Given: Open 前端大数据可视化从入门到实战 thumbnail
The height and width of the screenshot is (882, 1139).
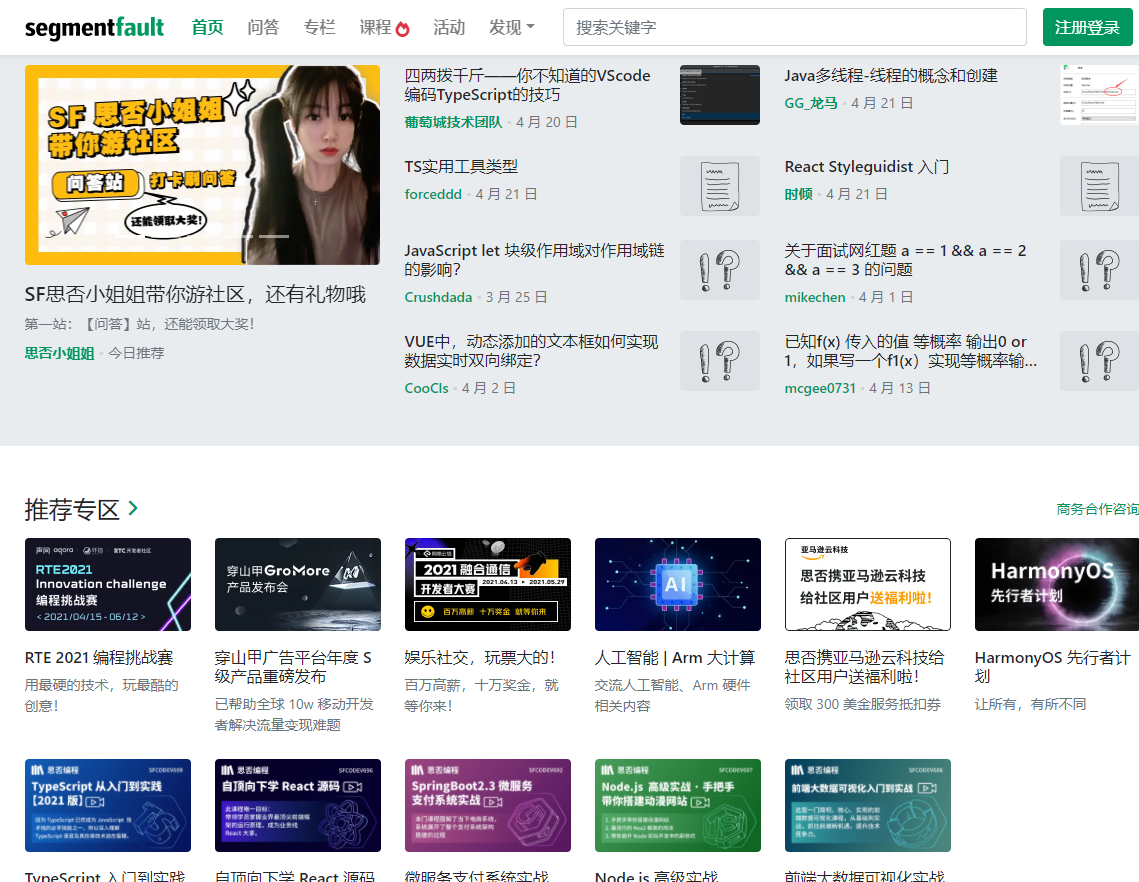Looking at the screenshot, I should coord(867,805).
